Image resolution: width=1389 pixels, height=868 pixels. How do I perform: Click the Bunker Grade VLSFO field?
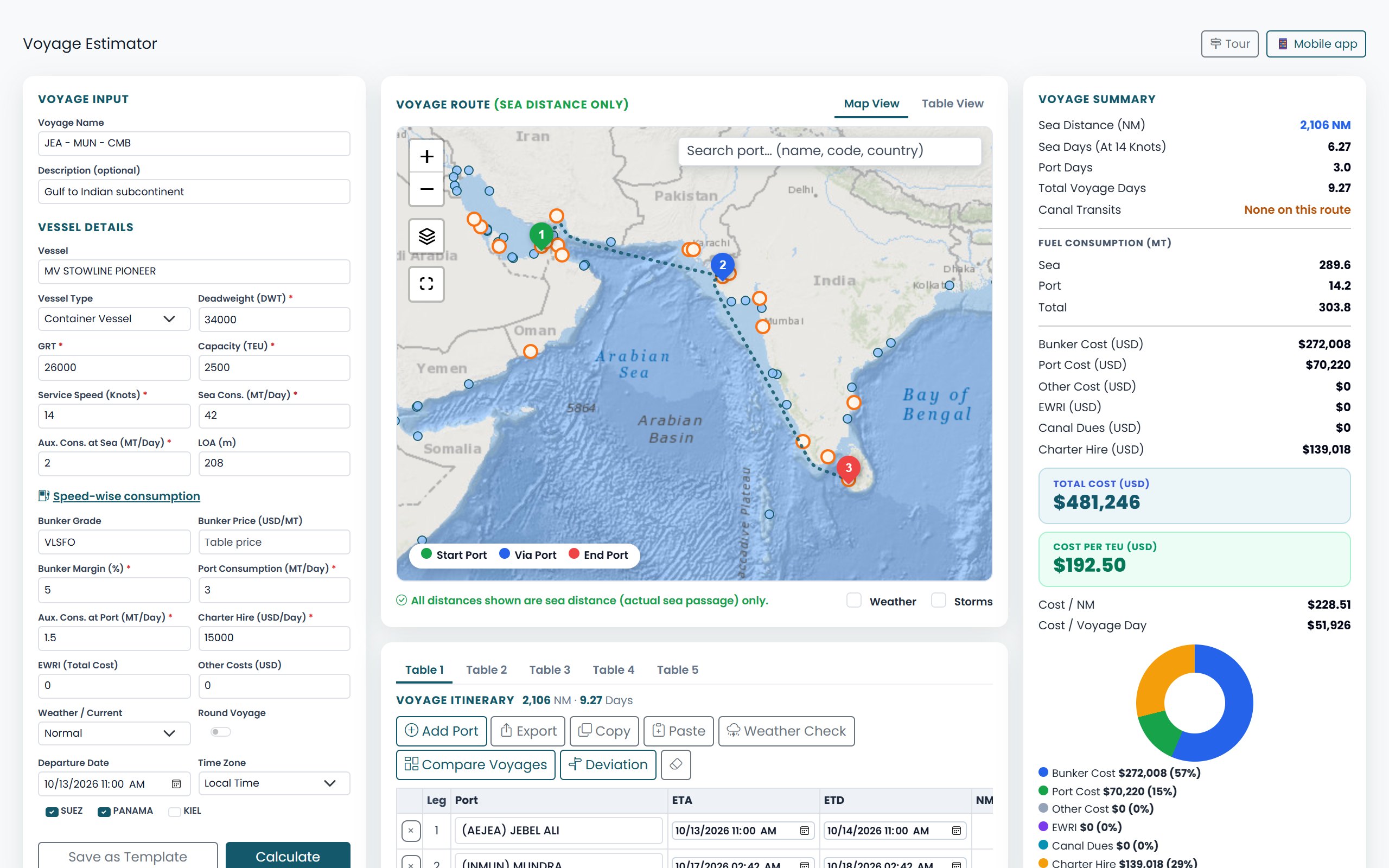[113, 542]
